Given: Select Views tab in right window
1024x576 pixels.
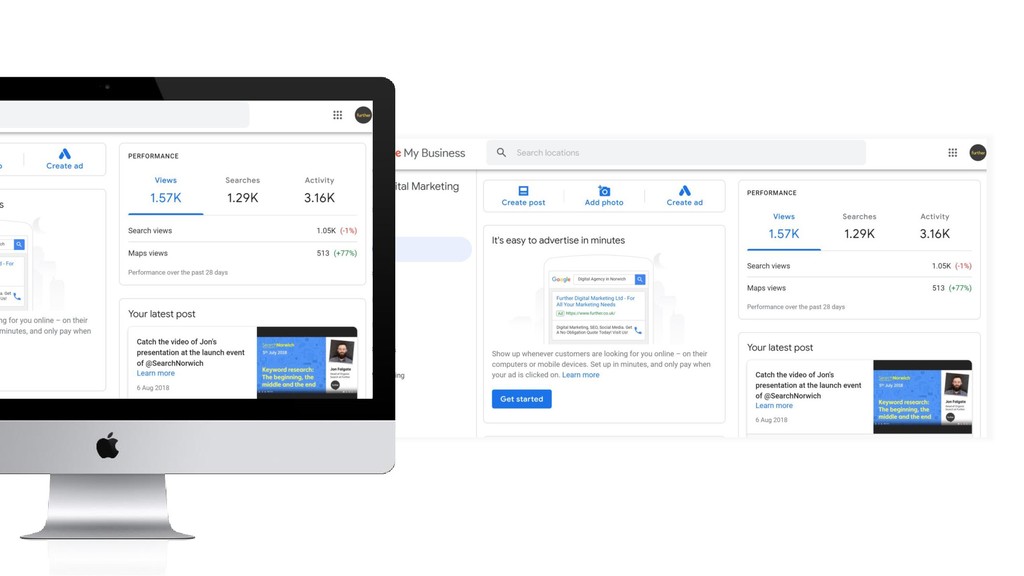Looking at the screenshot, I should [x=784, y=227].
